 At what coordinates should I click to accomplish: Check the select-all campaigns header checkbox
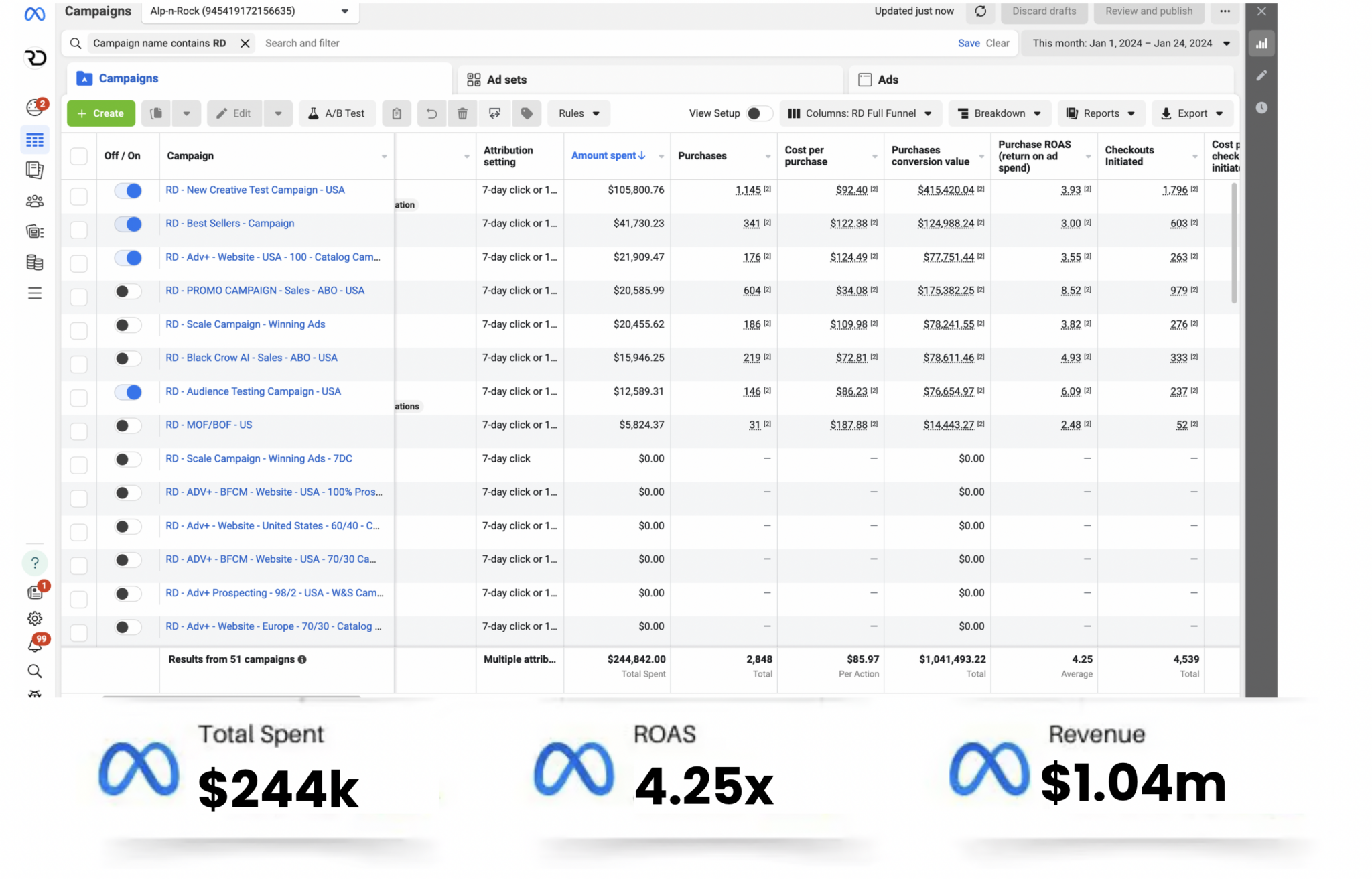(78, 156)
